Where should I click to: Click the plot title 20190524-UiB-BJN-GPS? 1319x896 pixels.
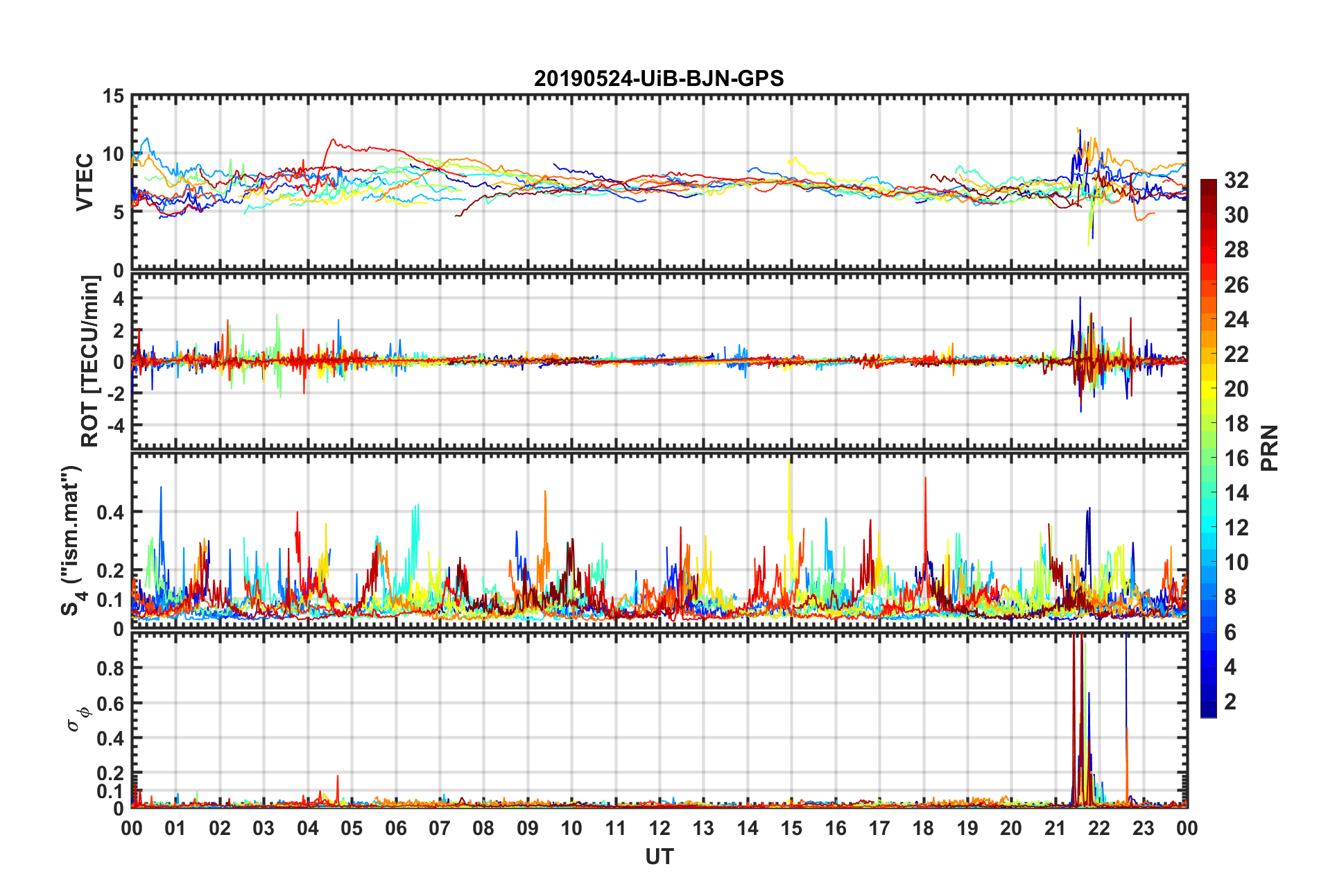click(659, 78)
